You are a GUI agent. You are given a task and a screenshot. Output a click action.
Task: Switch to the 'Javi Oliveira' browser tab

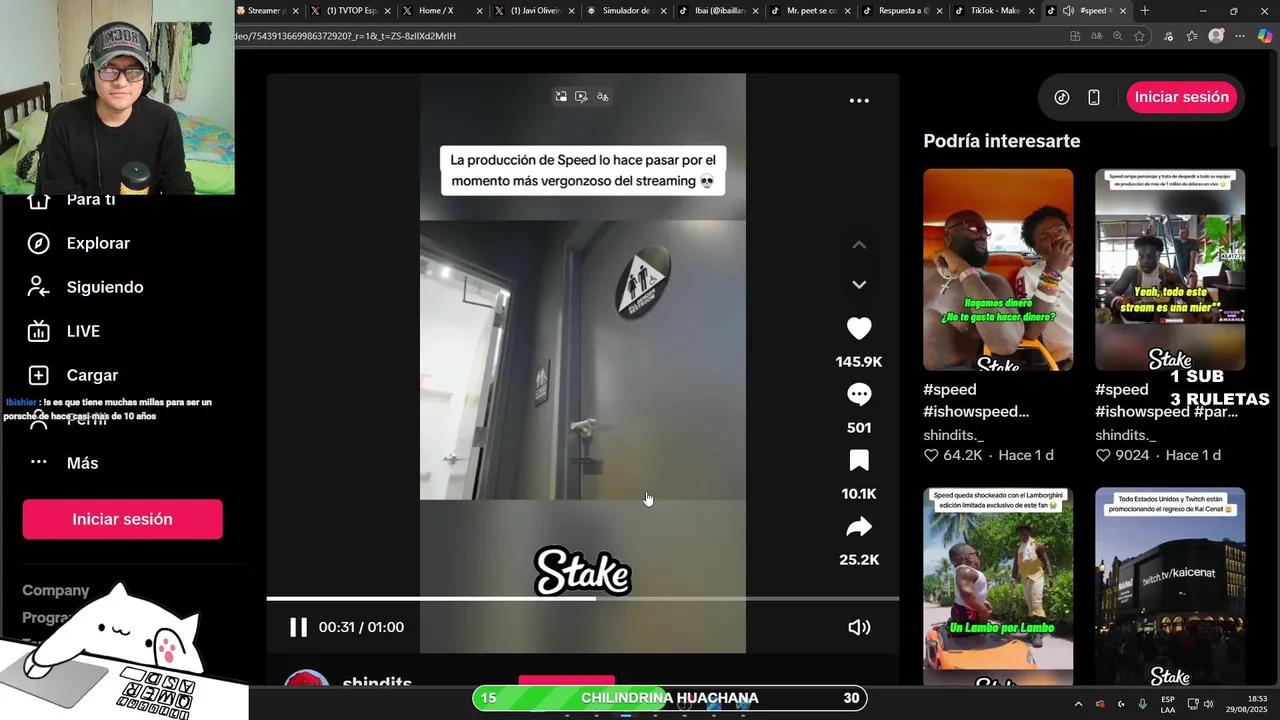535,11
